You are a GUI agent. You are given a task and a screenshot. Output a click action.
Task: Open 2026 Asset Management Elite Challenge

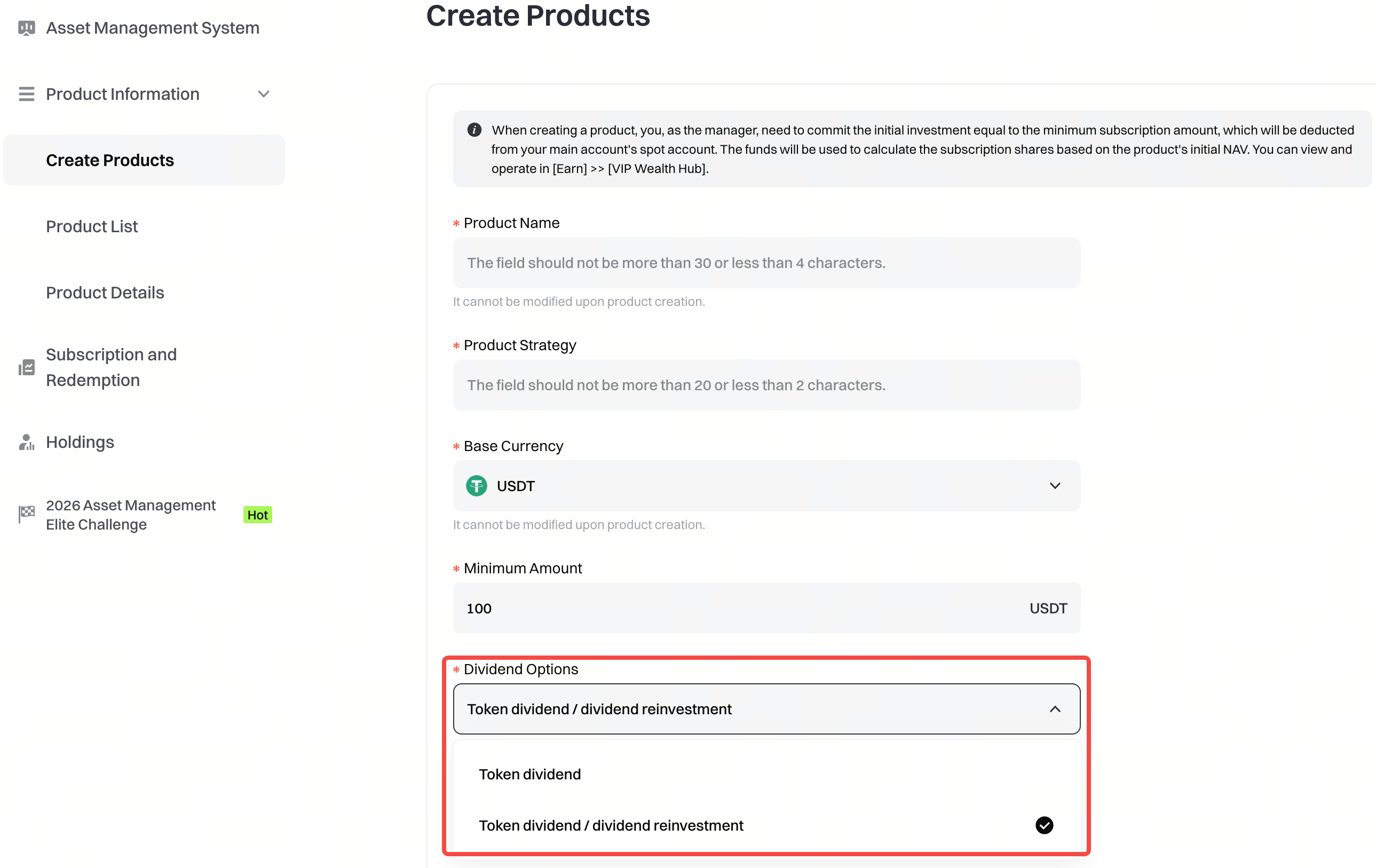click(x=130, y=515)
